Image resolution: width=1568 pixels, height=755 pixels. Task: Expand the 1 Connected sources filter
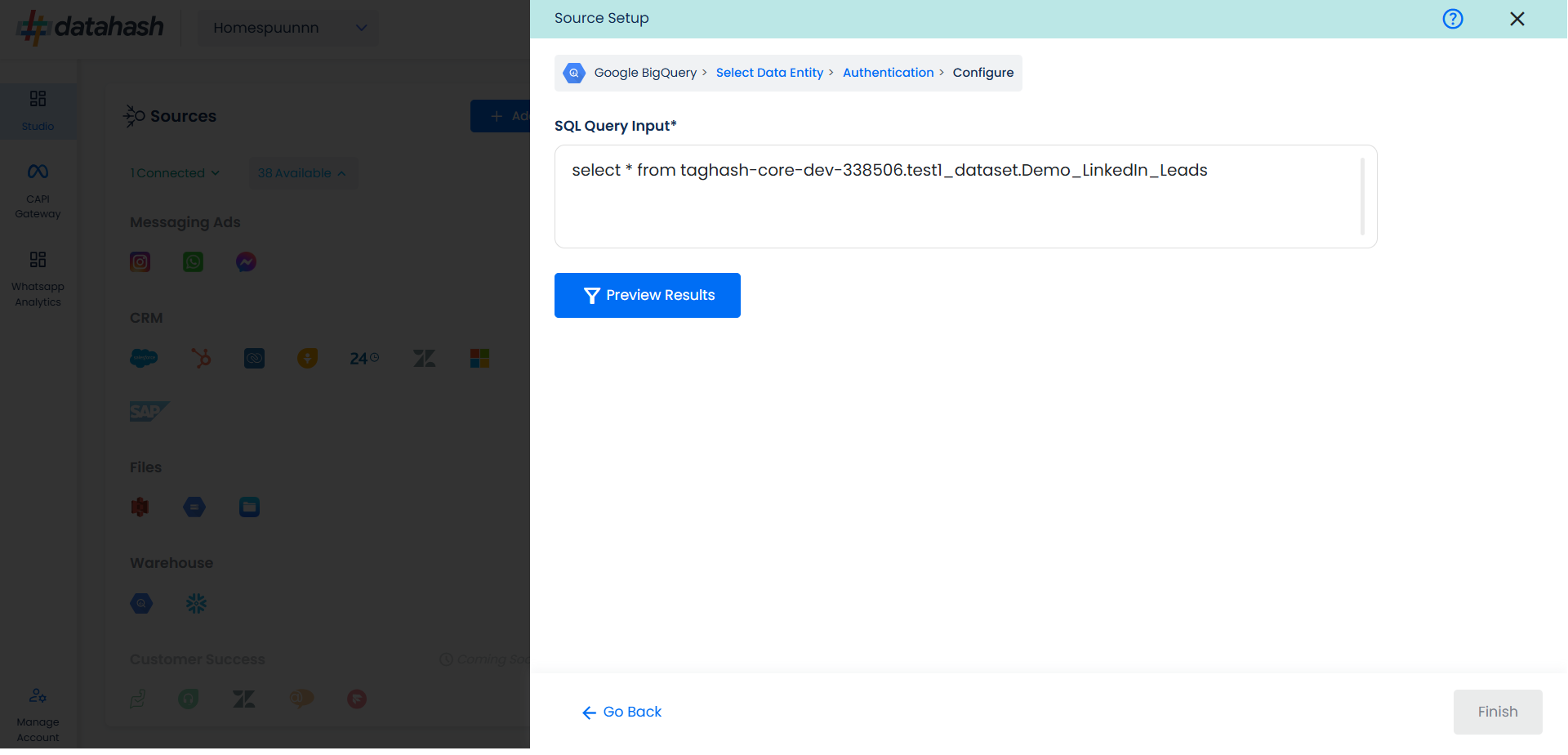coord(175,173)
